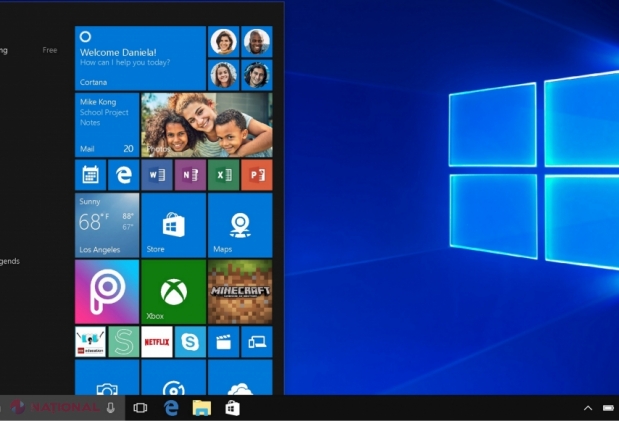Launch the Xbox tile

tap(174, 292)
